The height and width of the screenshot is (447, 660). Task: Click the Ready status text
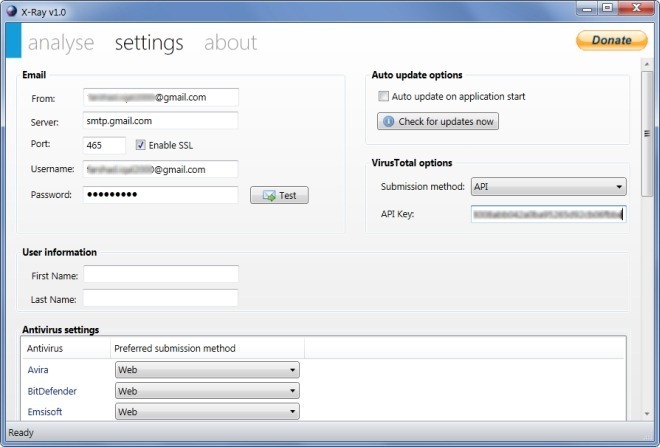click(21, 433)
